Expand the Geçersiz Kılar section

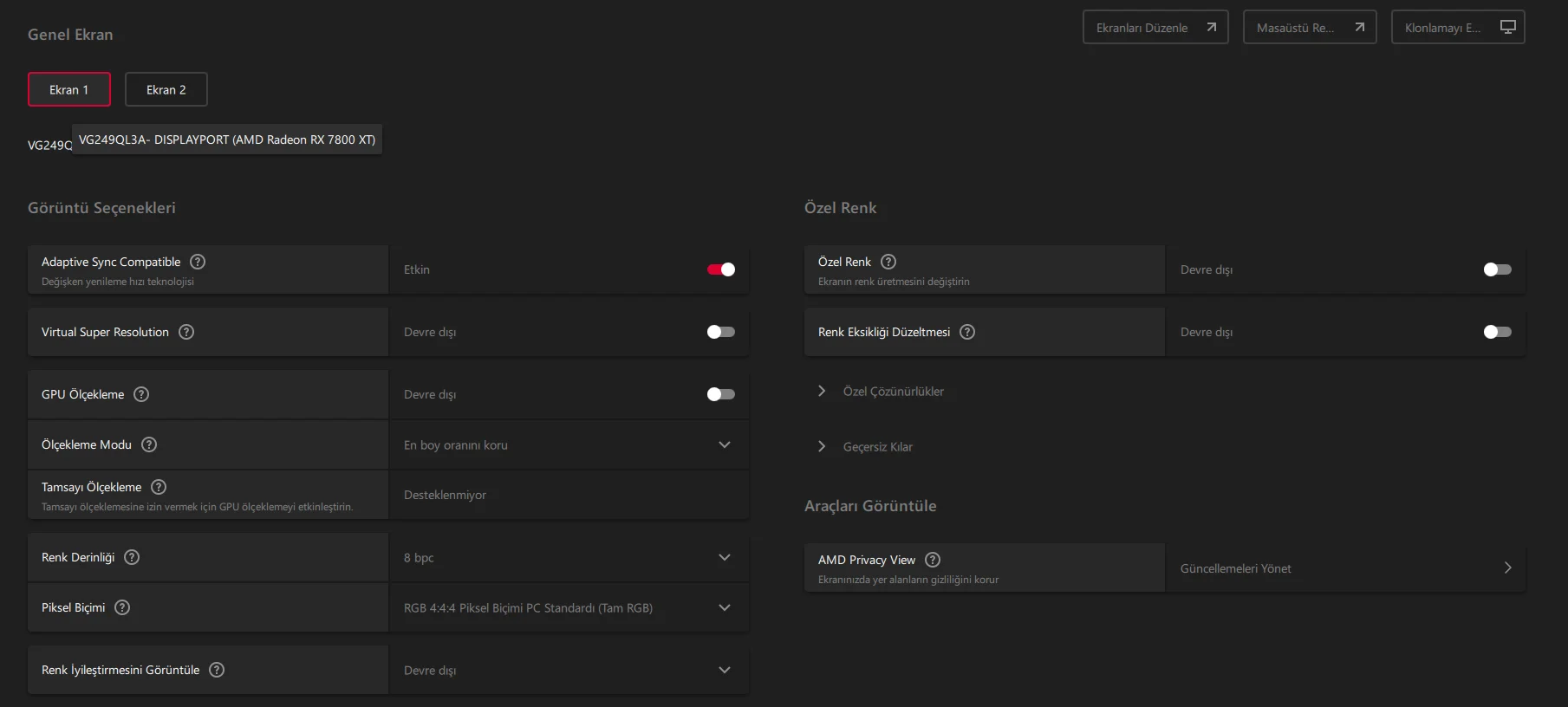click(877, 447)
